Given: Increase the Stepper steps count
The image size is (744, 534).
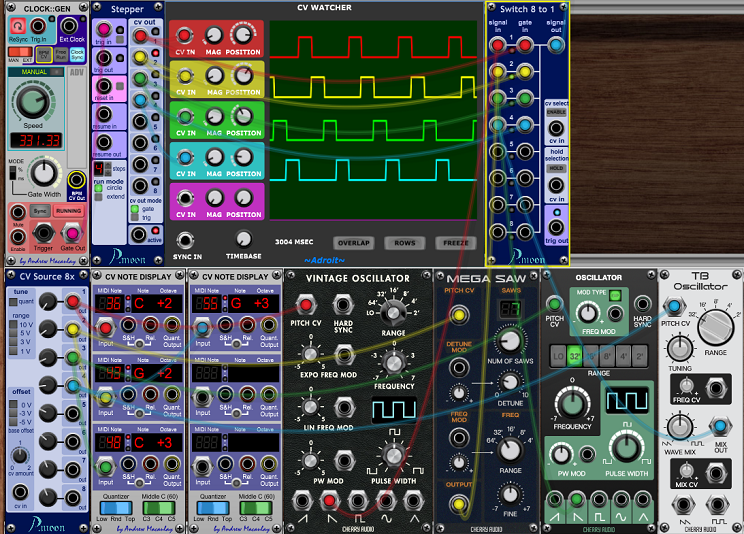Looking at the screenshot, I should [x=108, y=166].
